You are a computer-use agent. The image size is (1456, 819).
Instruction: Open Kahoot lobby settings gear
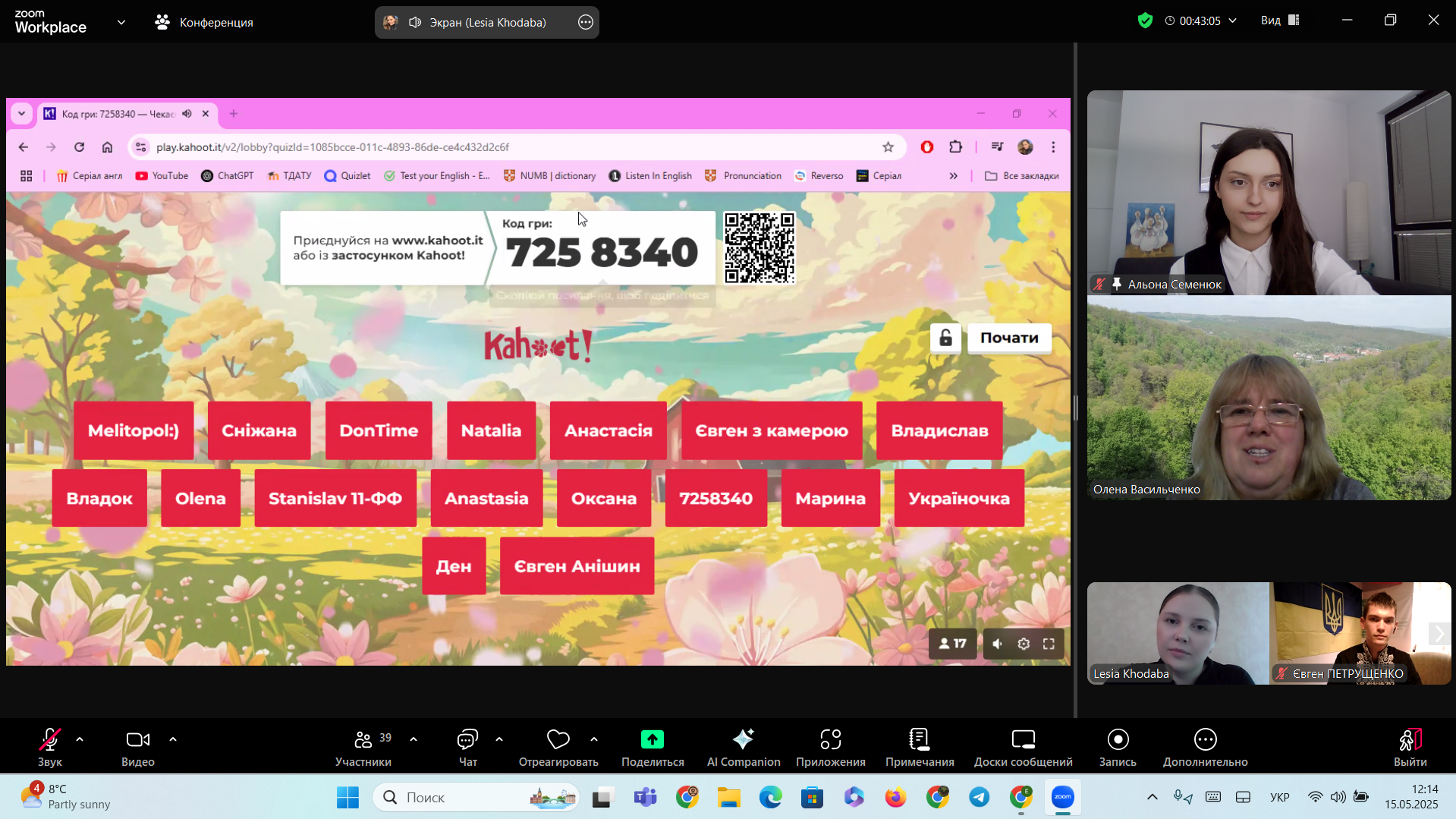[1024, 644]
